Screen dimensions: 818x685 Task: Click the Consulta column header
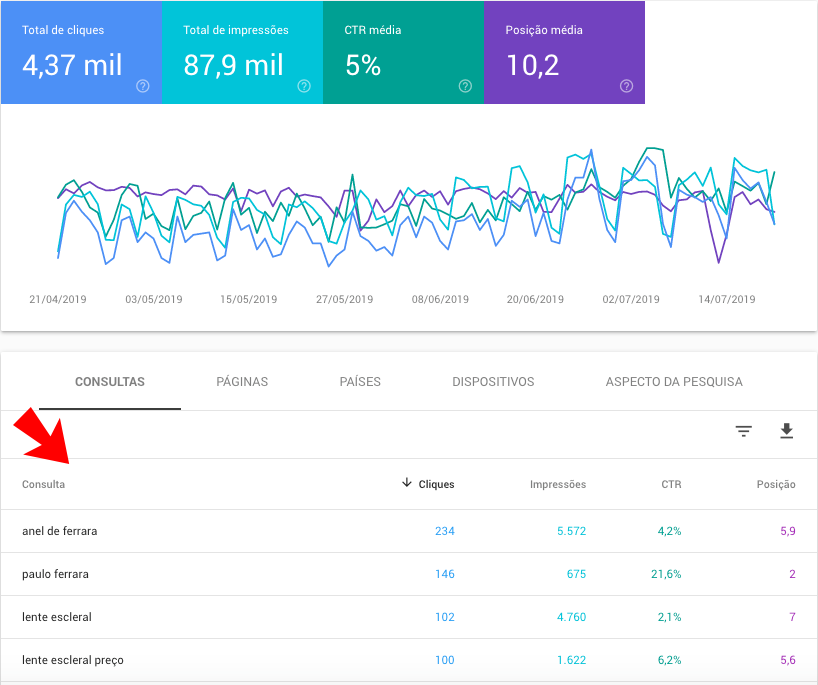43,484
